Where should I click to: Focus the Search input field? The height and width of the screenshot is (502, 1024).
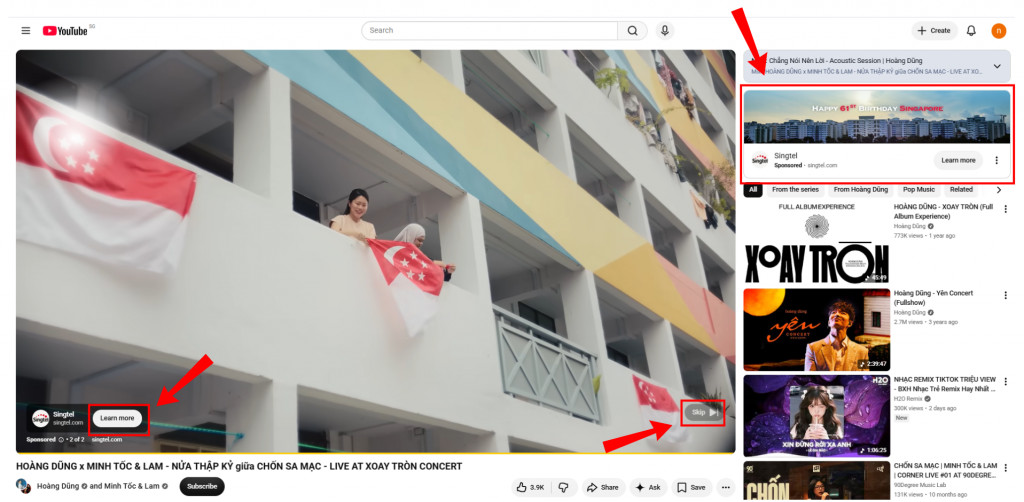[489, 31]
